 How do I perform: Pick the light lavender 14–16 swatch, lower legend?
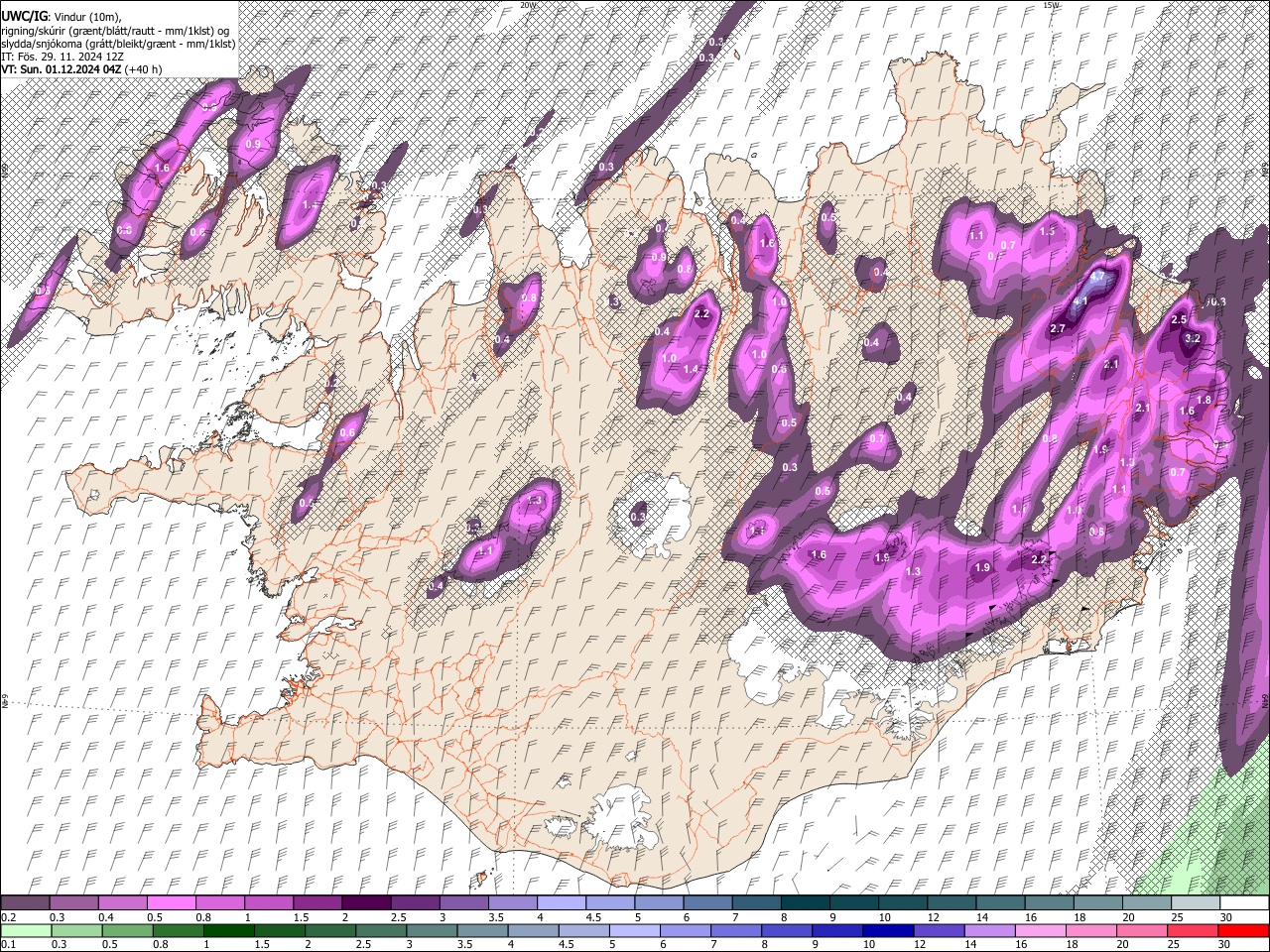(x=990, y=930)
